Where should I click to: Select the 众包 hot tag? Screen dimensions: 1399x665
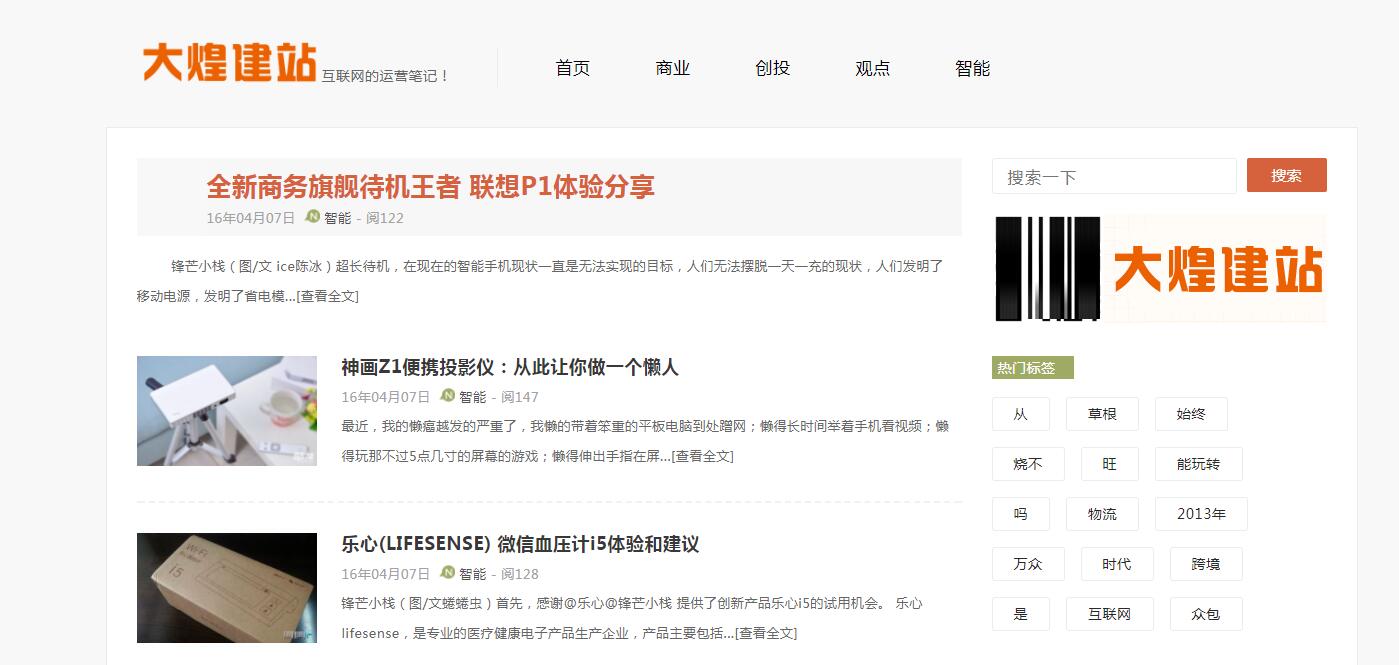tap(1206, 614)
